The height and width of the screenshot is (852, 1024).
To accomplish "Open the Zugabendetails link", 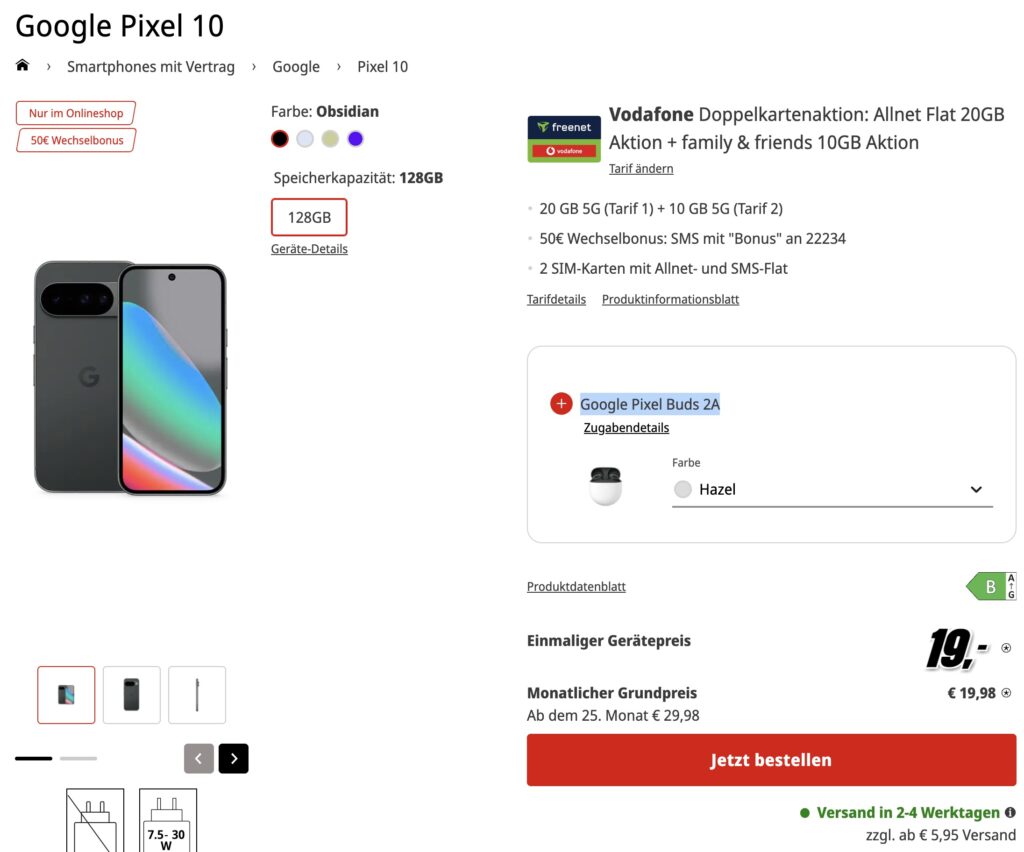I will click(626, 428).
